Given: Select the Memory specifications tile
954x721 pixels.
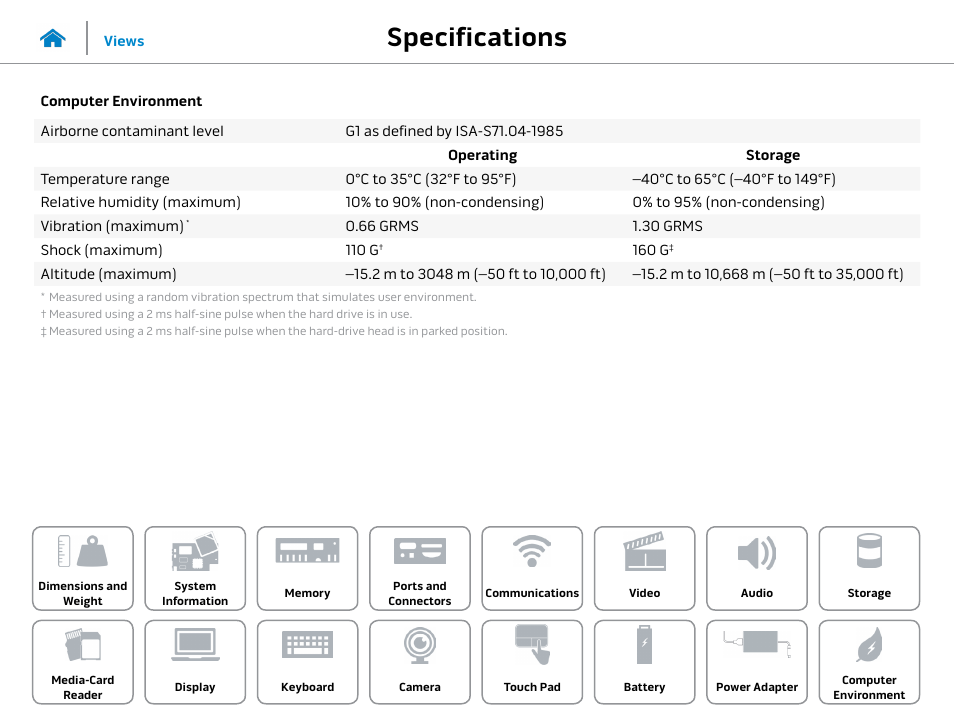Looking at the screenshot, I should click(x=307, y=568).
